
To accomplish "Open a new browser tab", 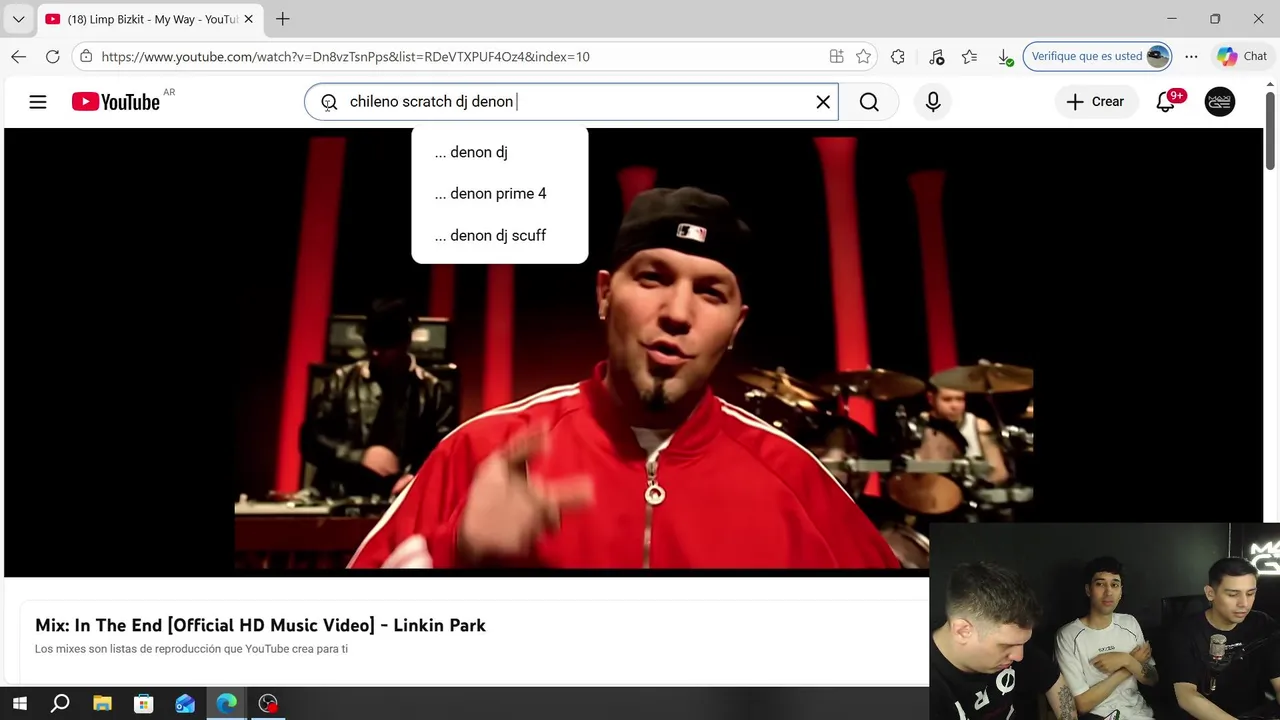I will pos(283,19).
